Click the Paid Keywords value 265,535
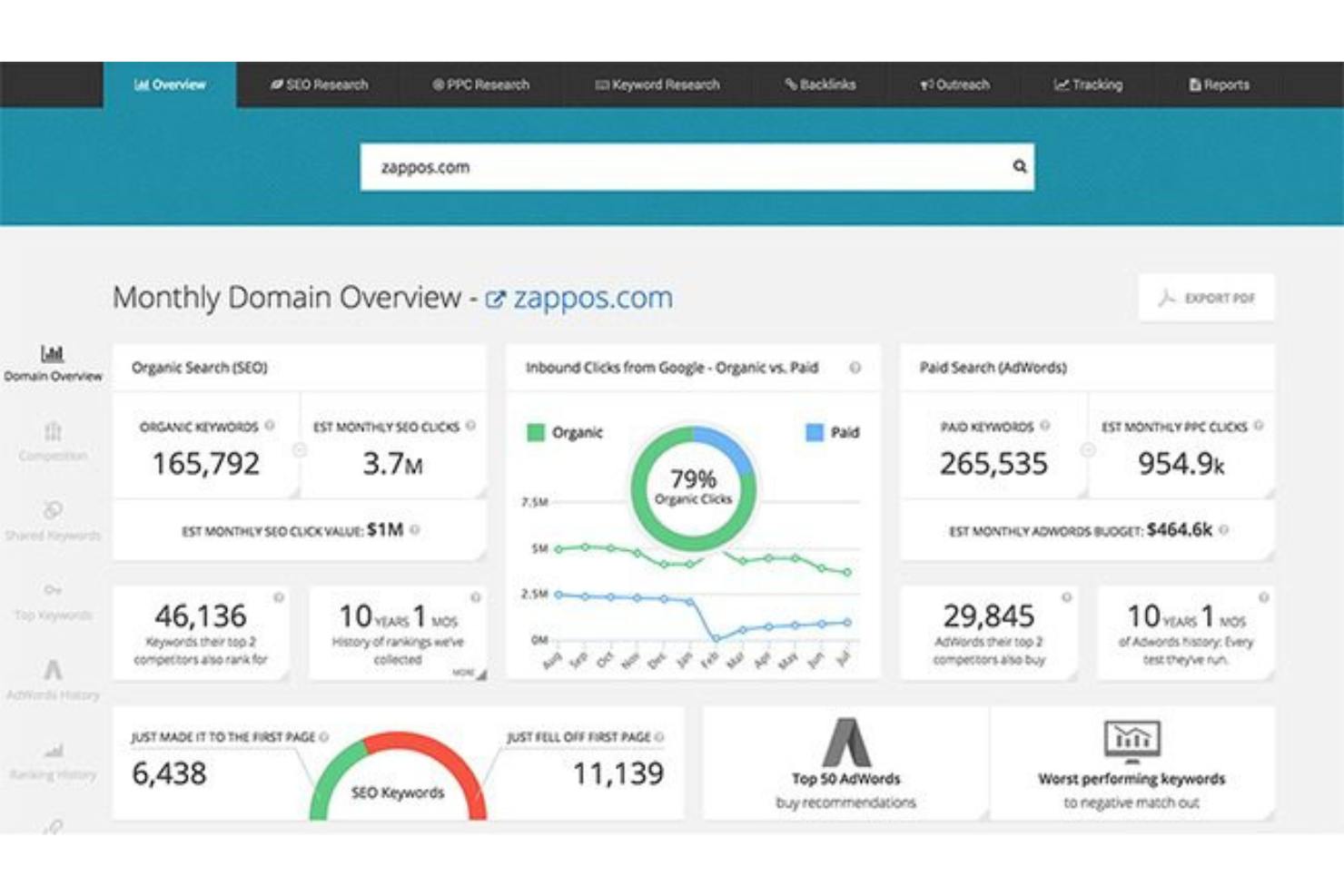 (993, 464)
